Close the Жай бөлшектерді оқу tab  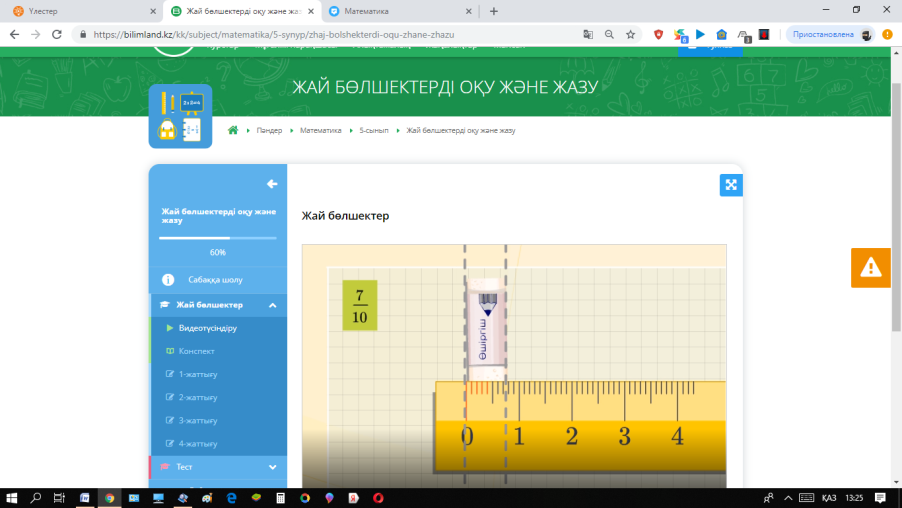coord(311,11)
